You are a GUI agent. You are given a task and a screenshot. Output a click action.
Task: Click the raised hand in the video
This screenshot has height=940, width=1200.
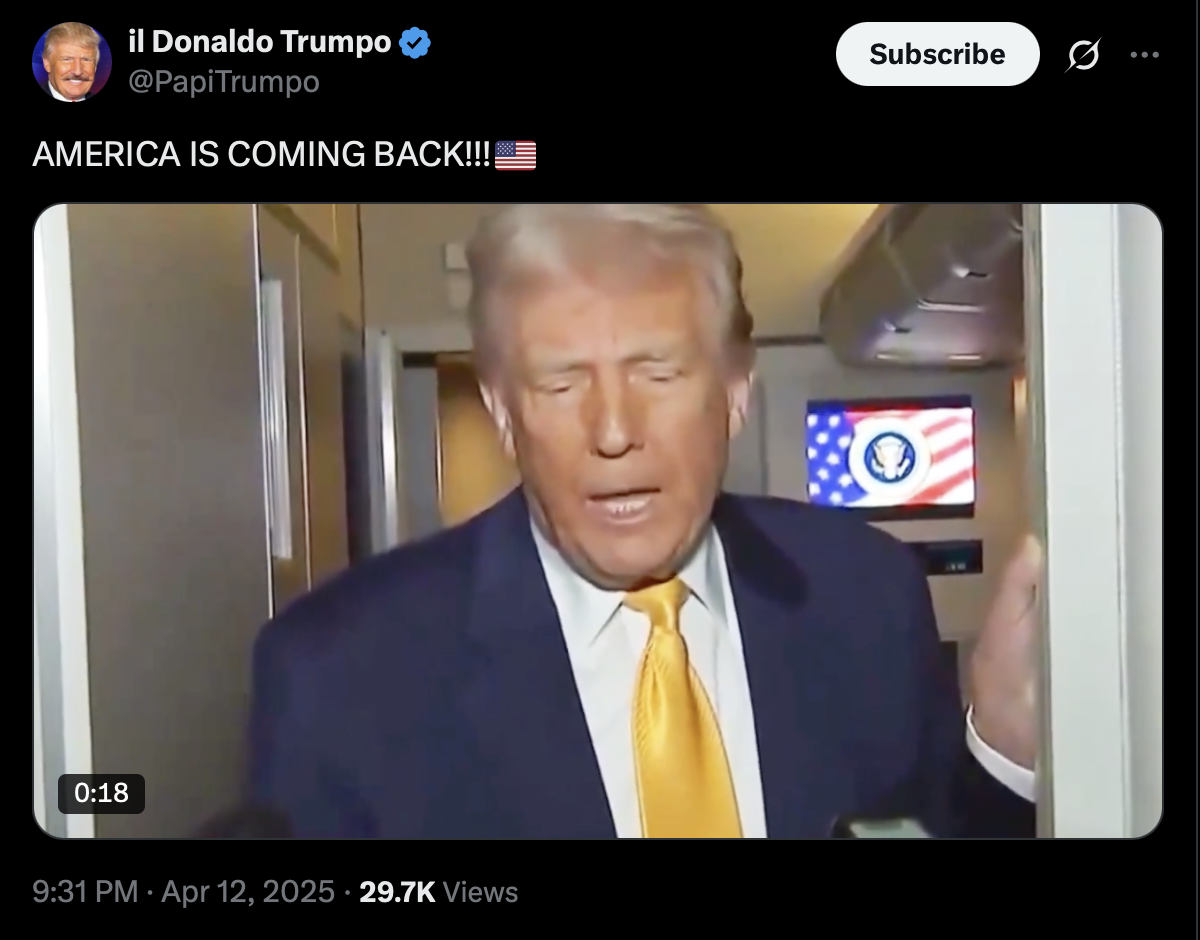pyautogui.click(x=1005, y=655)
